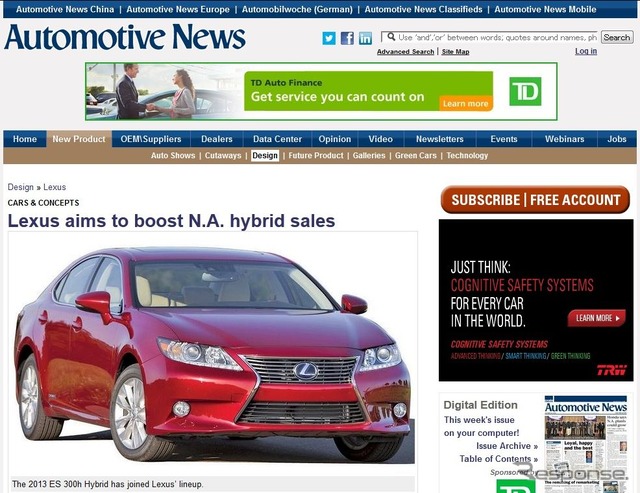Open the Home menu tab
640x493 pixels.
pos(25,139)
